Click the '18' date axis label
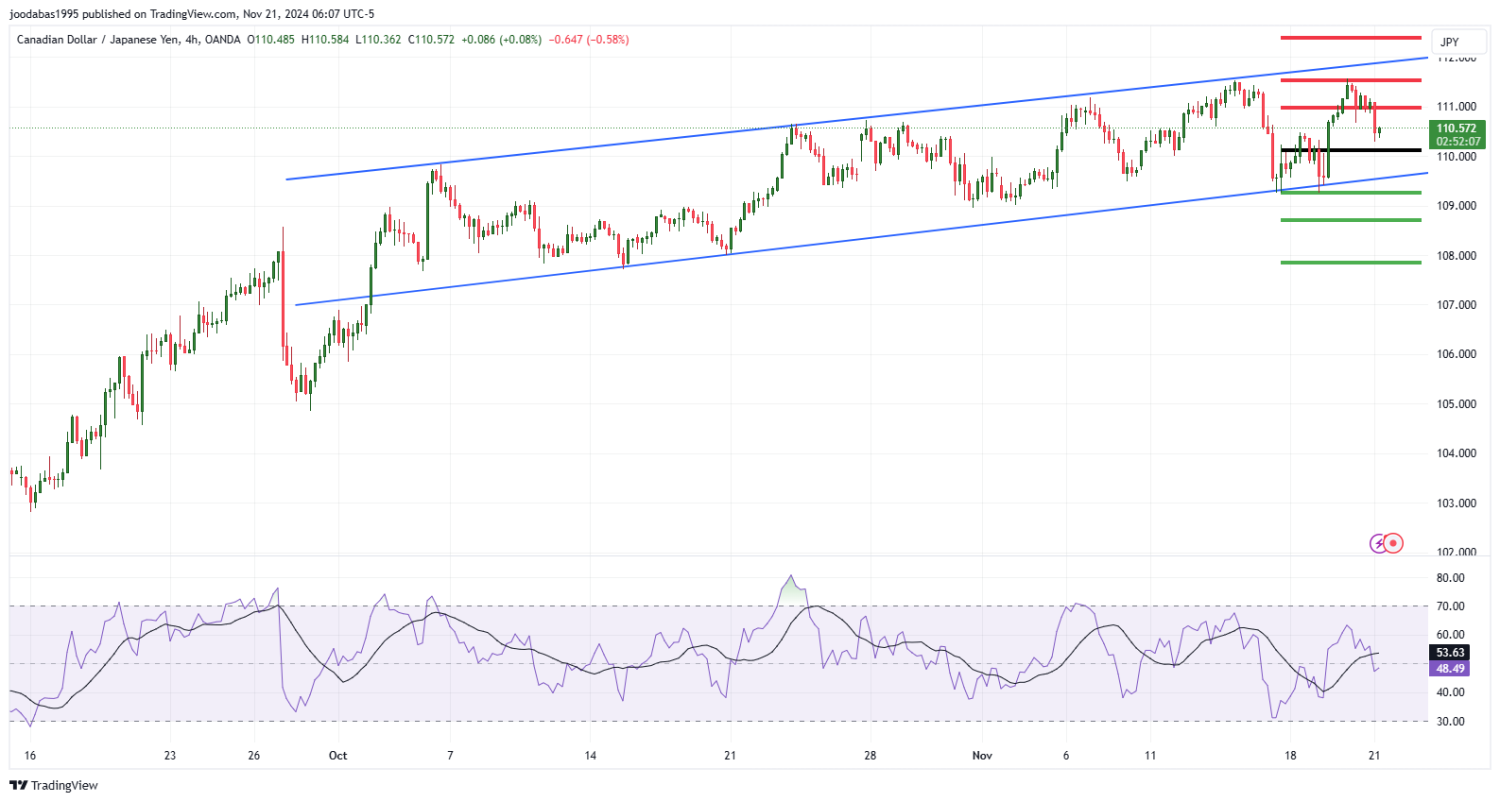Screen dimensions: 1500x802 tap(1290, 755)
